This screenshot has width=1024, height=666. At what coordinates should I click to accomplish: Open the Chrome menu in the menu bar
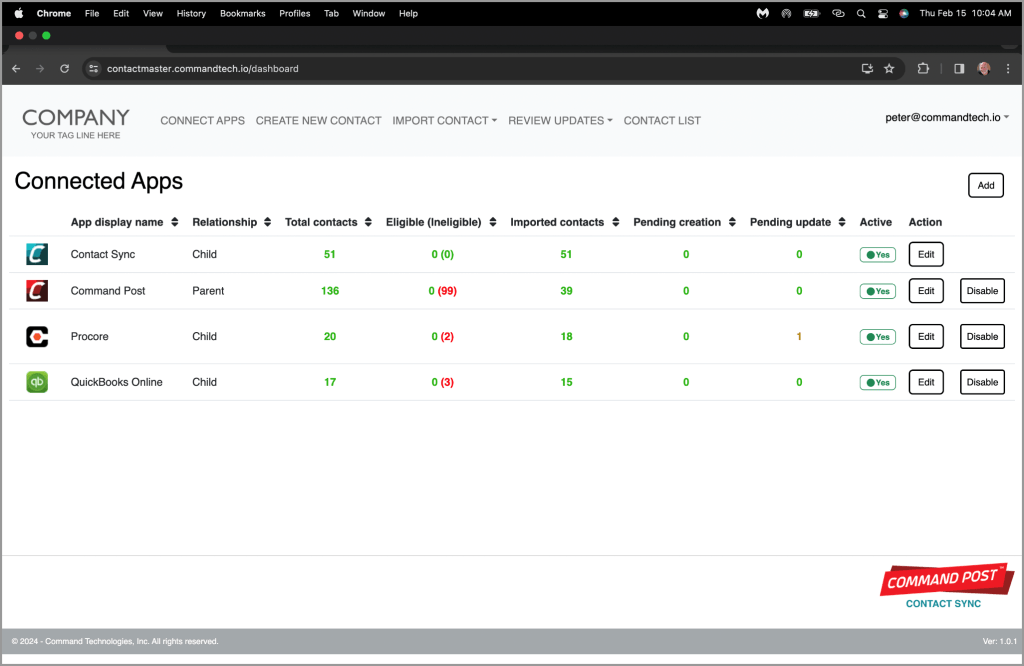pyautogui.click(x=53, y=13)
